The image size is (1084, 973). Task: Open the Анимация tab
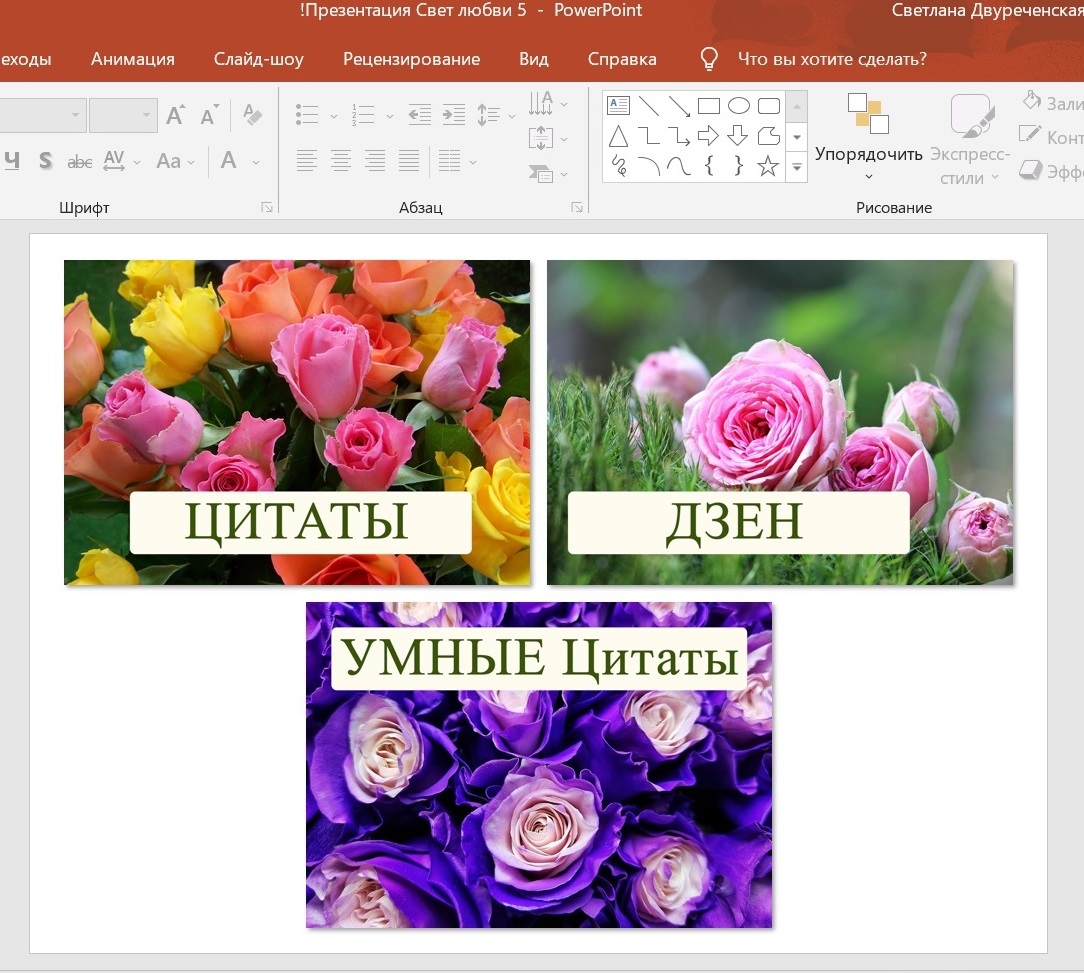tap(133, 59)
